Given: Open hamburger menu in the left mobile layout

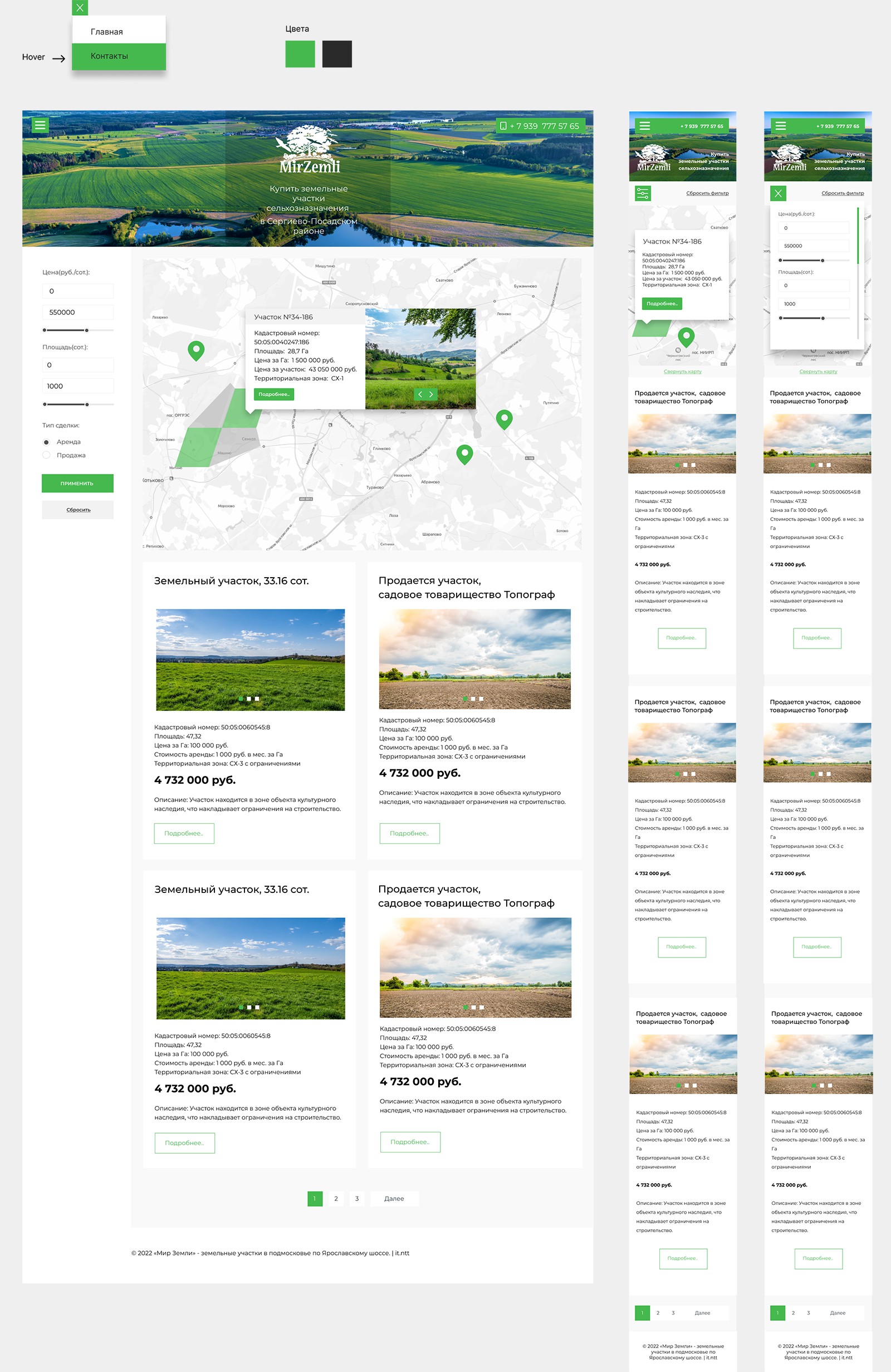Looking at the screenshot, I should point(644,125).
